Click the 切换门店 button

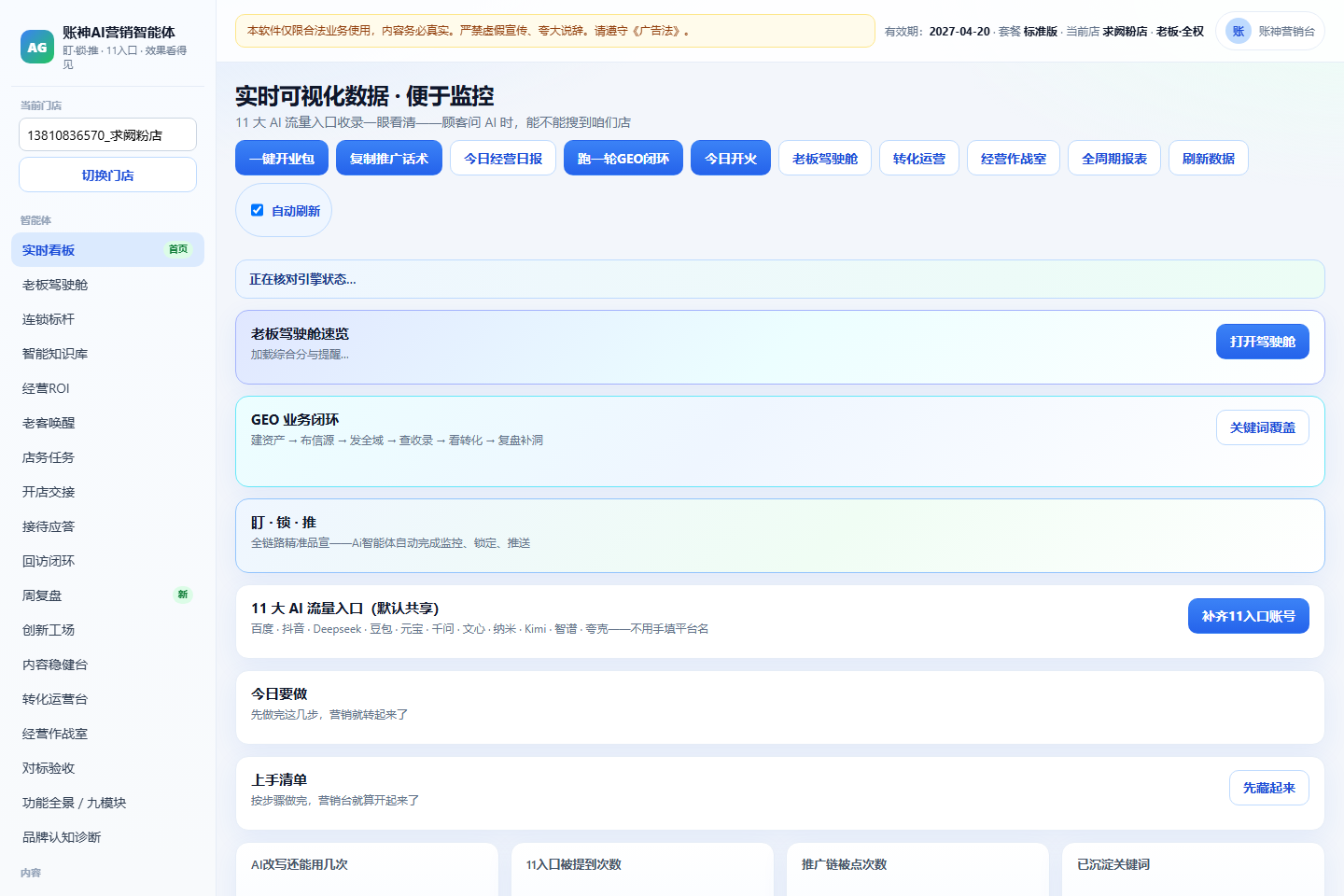point(107,175)
